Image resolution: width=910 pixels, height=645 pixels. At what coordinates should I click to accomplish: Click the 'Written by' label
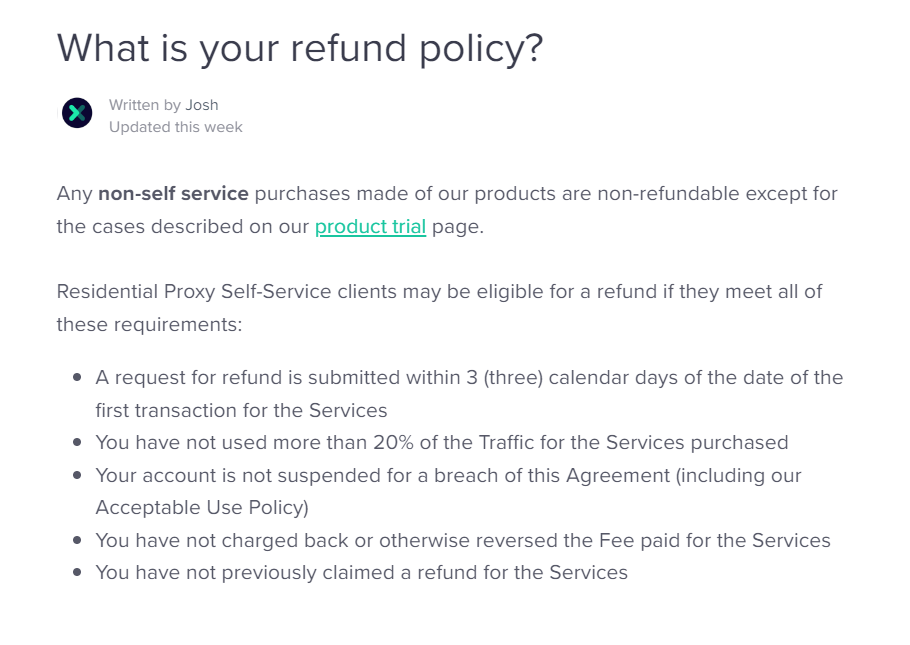tap(145, 105)
